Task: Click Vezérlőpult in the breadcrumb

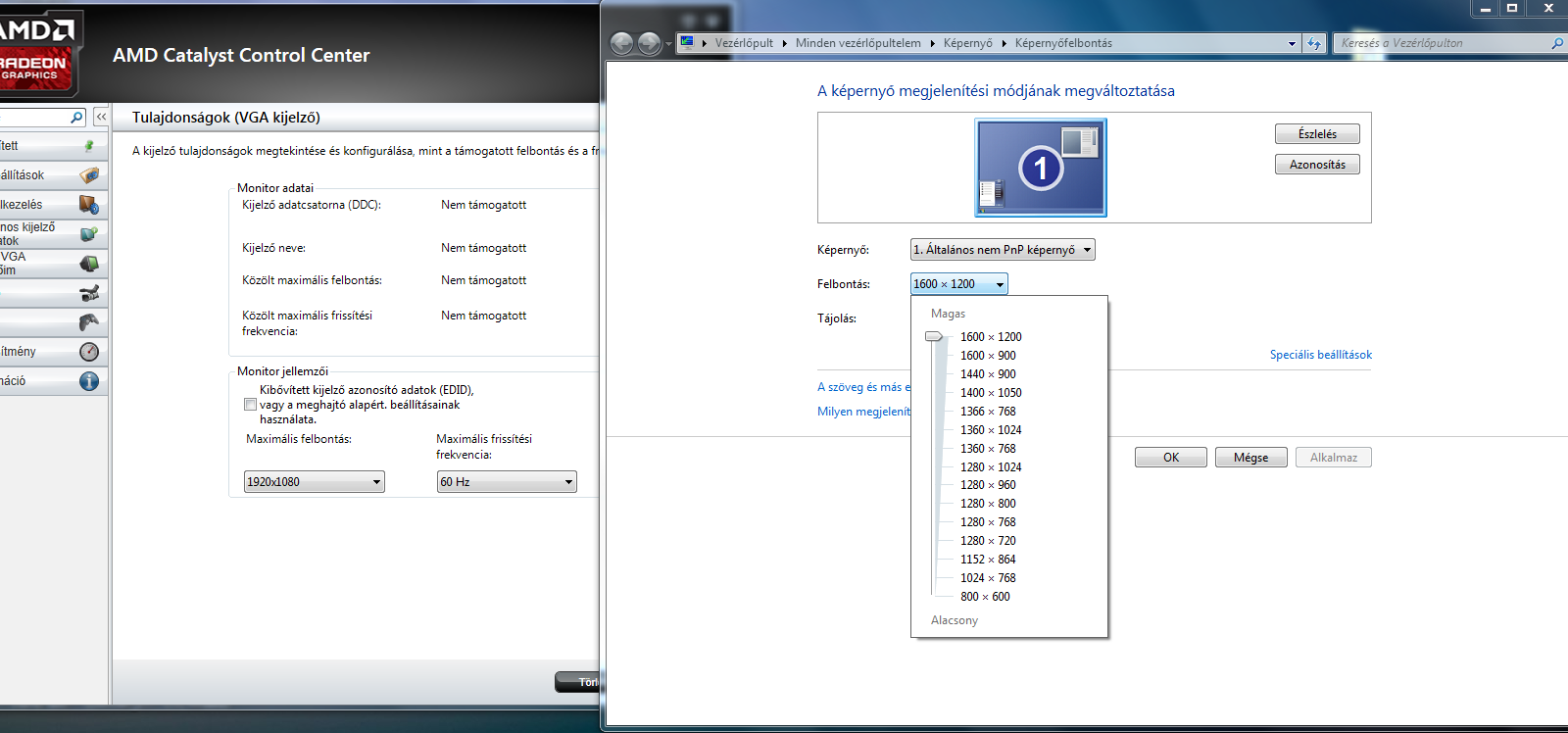Action: pyautogui.click(x=744, y=43)
